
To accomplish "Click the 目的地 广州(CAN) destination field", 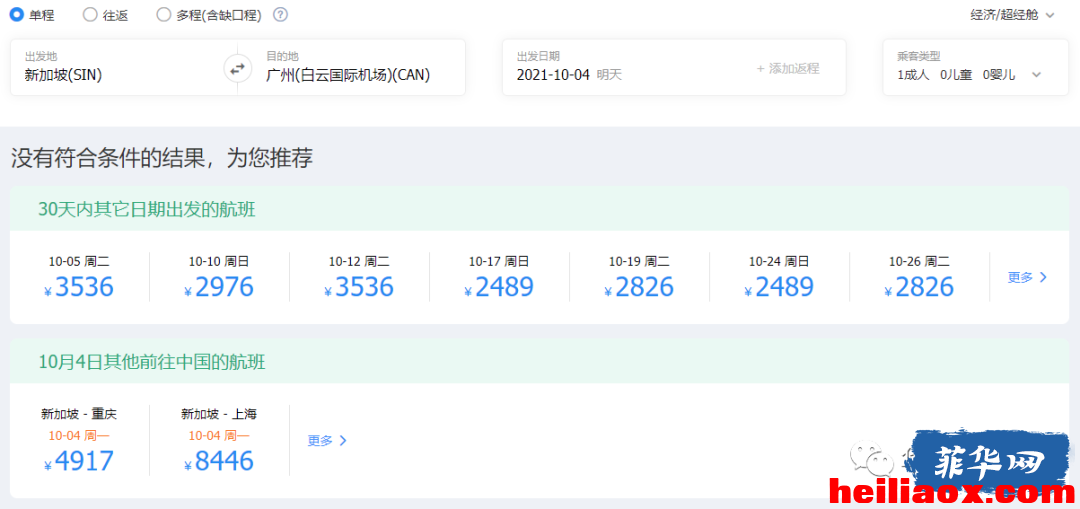I will point(351,67).
